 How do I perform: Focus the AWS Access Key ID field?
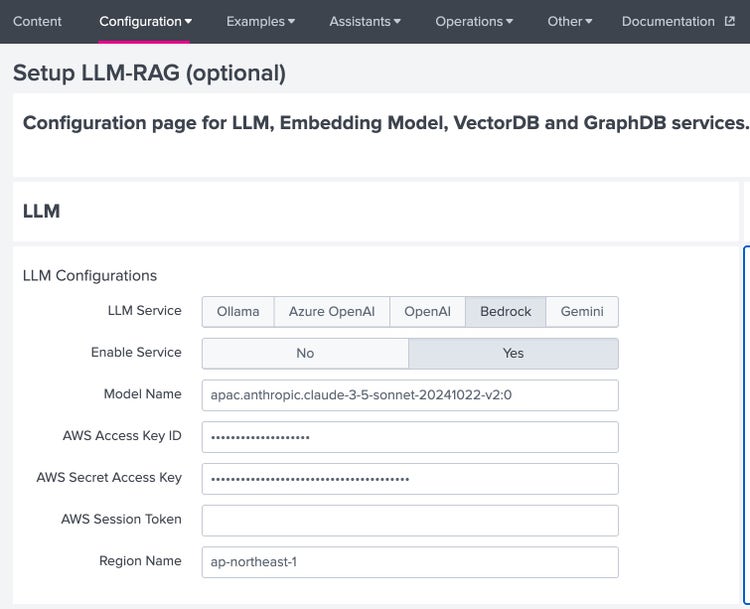[410, 437]
